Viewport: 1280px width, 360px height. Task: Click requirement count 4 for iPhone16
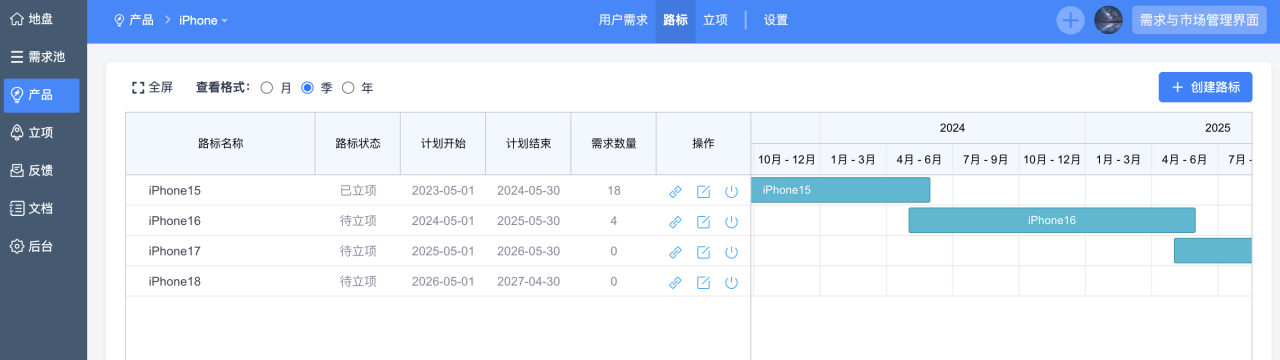point(613,221)
